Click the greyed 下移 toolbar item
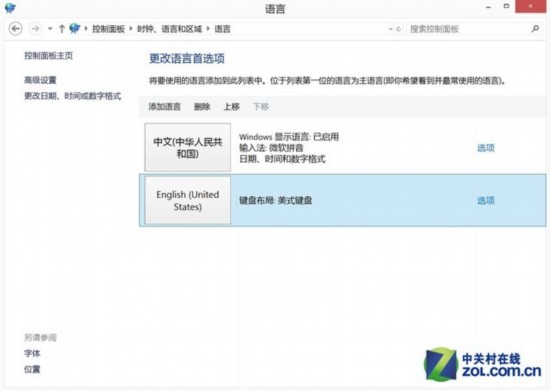The width and height of the screenshot is (550, 391). 261,106
